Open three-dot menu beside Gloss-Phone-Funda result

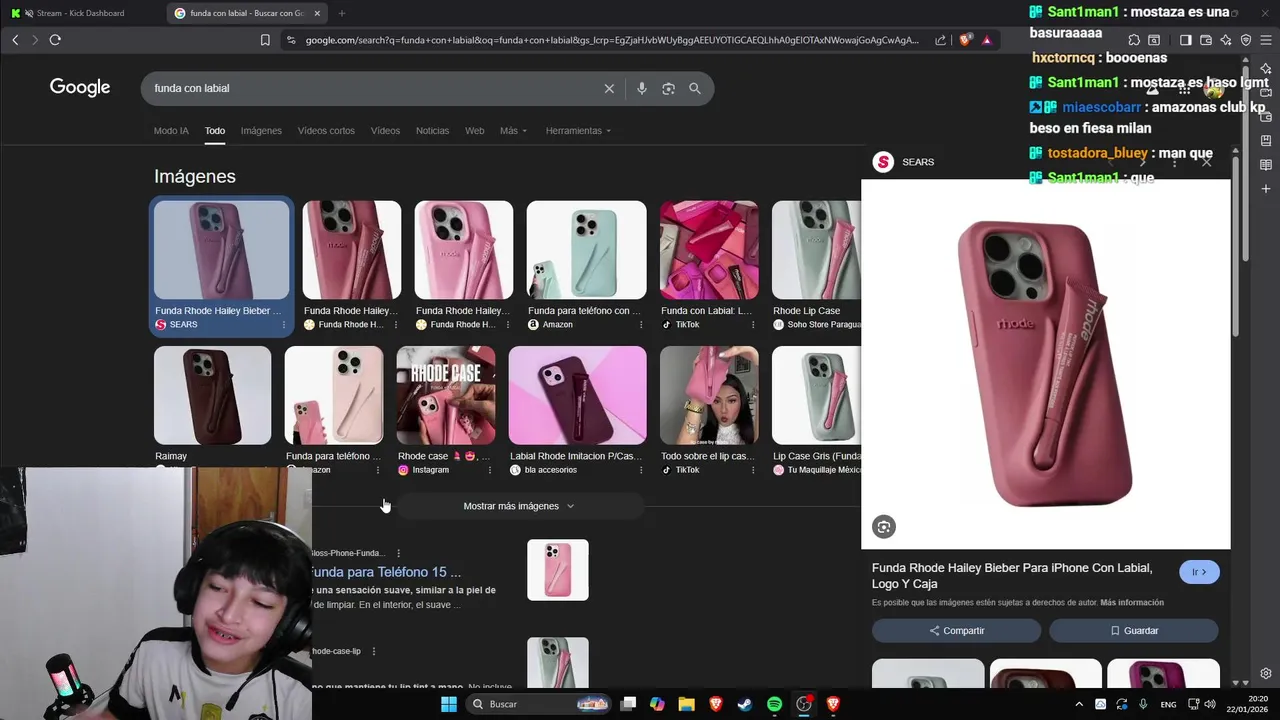coord(398,553)
